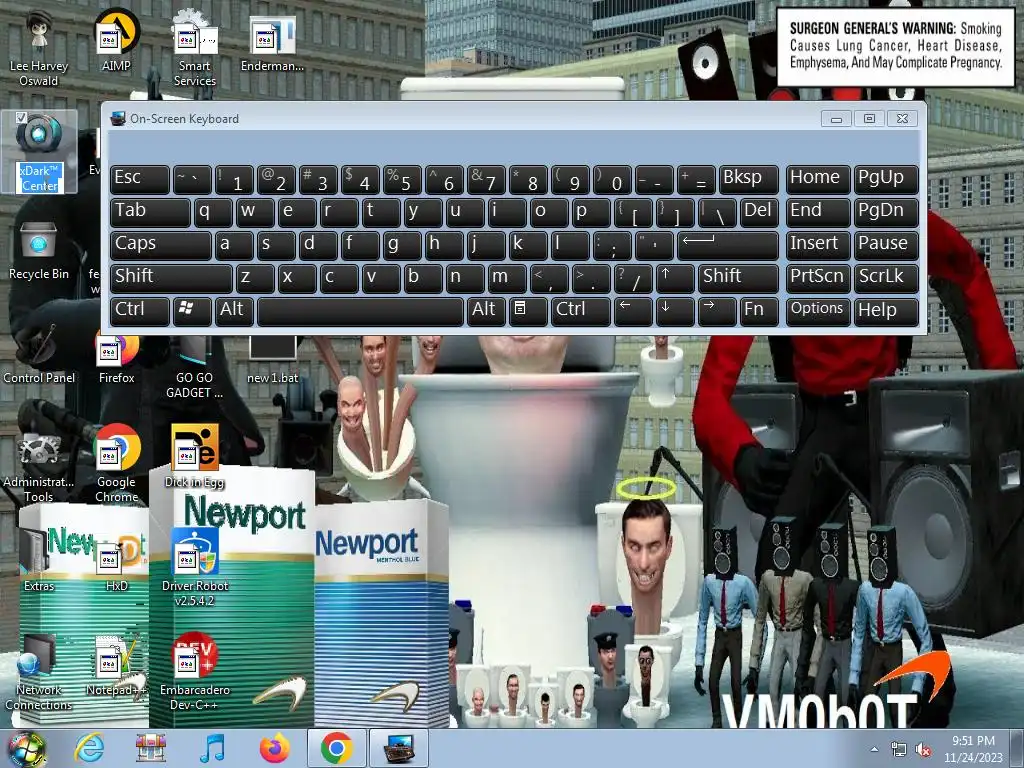Open Embarcadero Dev-C++ desktop icon

click(x=195, y=672)
